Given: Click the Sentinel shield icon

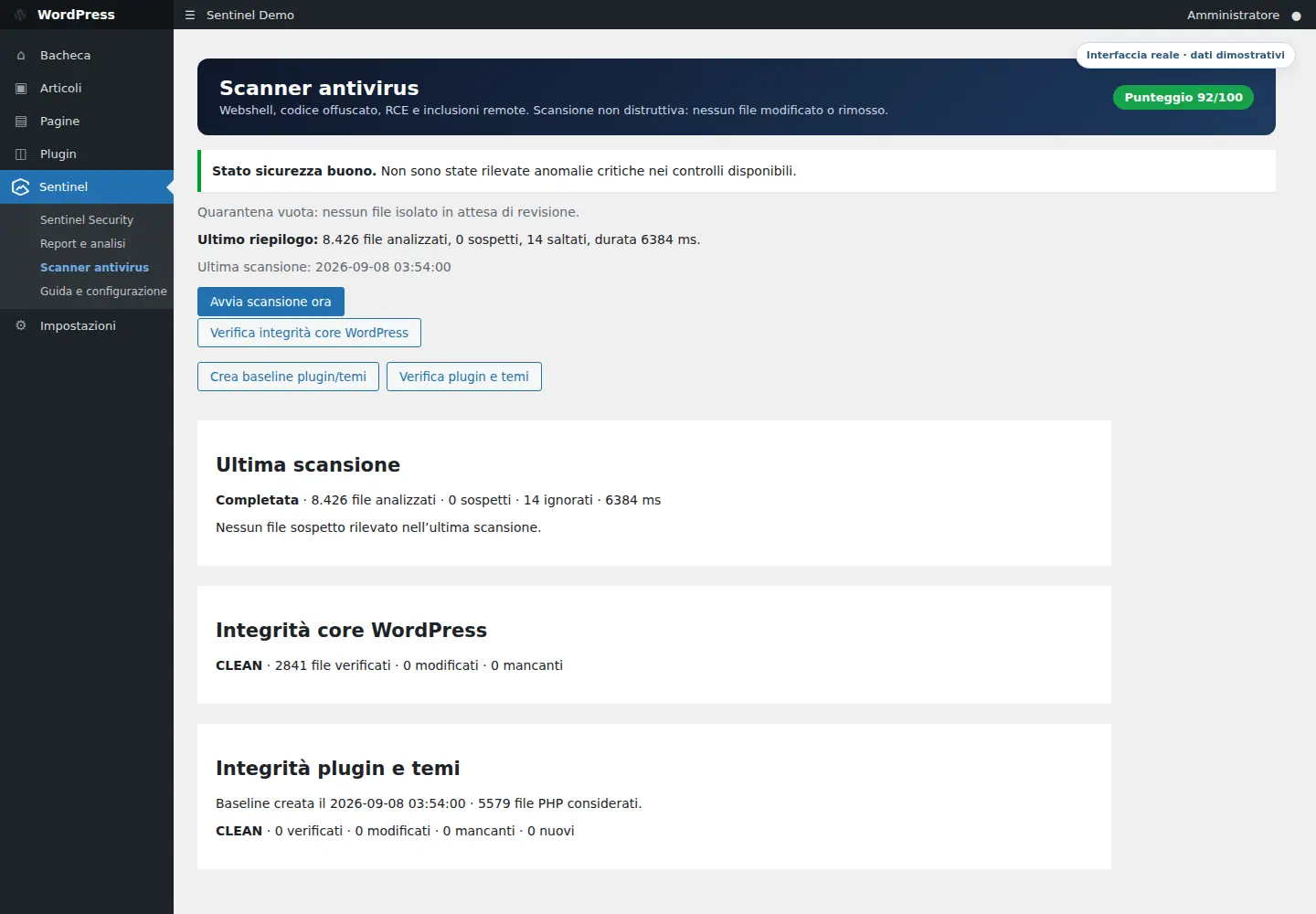Looking at the screenshot, I should [x=21, y=187].
